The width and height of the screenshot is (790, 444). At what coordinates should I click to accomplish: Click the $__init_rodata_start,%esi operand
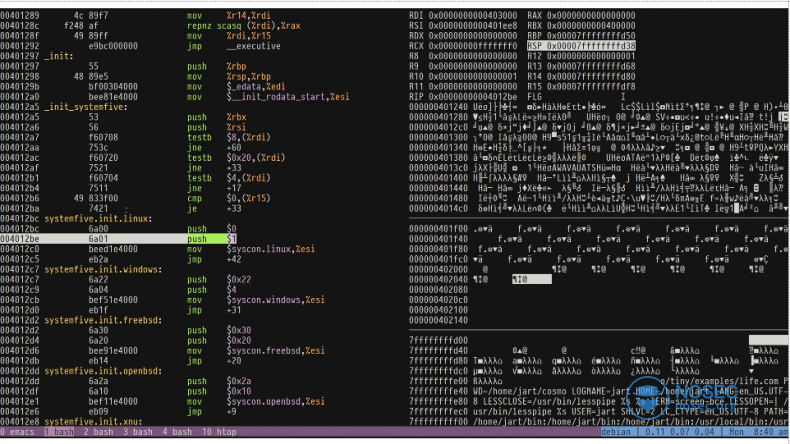288,97
